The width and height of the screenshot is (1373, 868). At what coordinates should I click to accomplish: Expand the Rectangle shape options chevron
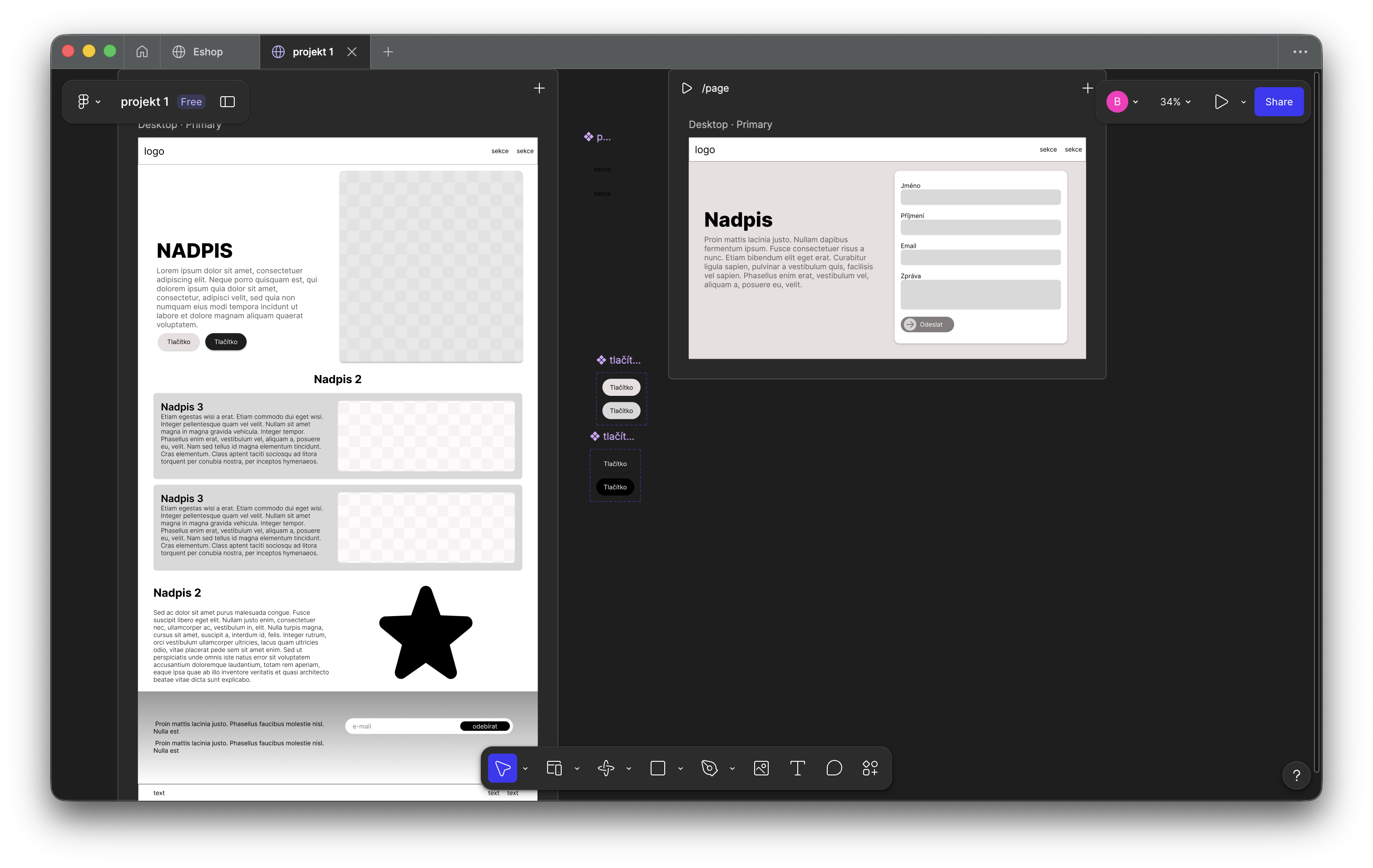(680, 768)
